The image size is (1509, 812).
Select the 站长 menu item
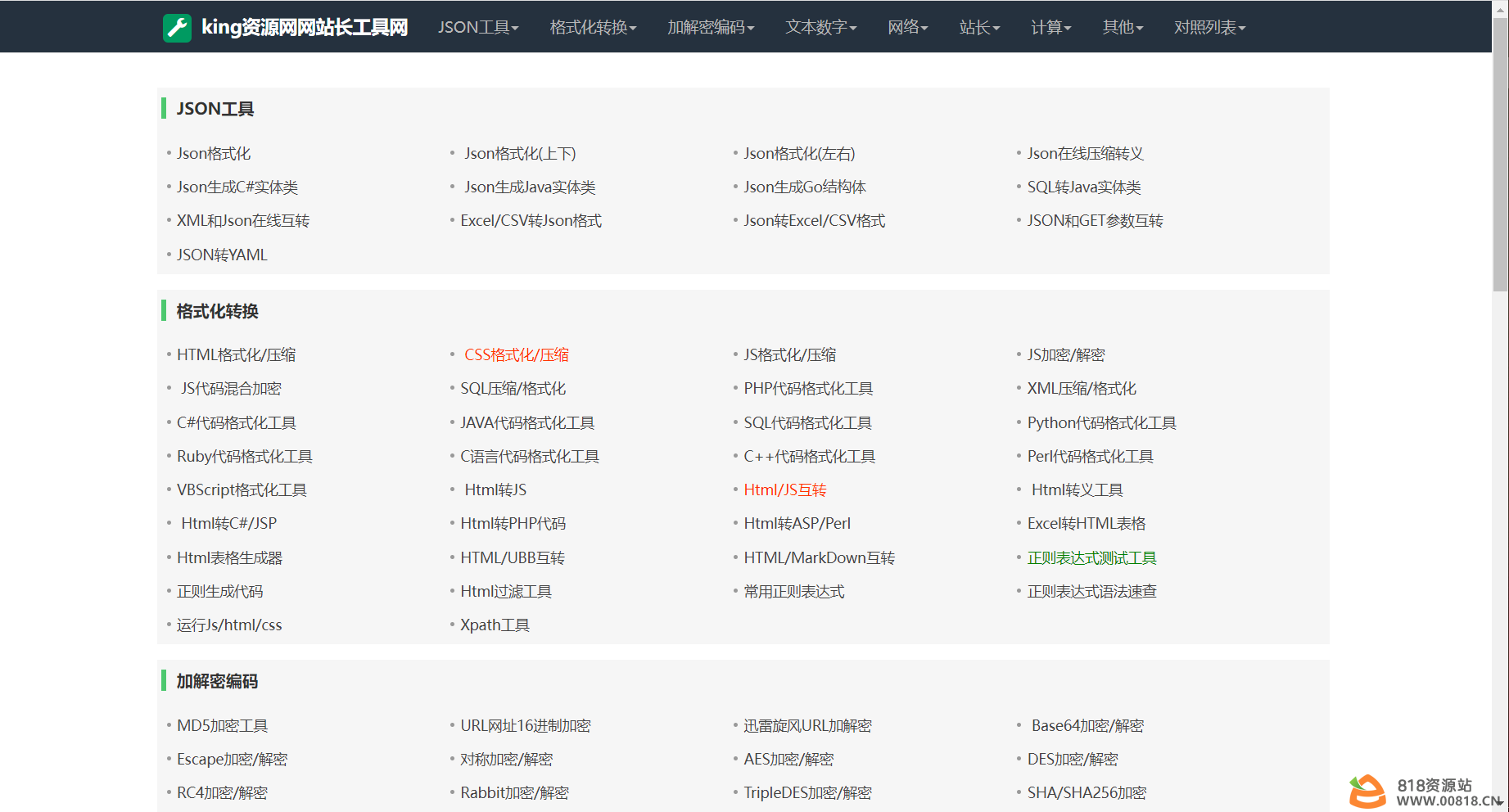coord(979,27)
